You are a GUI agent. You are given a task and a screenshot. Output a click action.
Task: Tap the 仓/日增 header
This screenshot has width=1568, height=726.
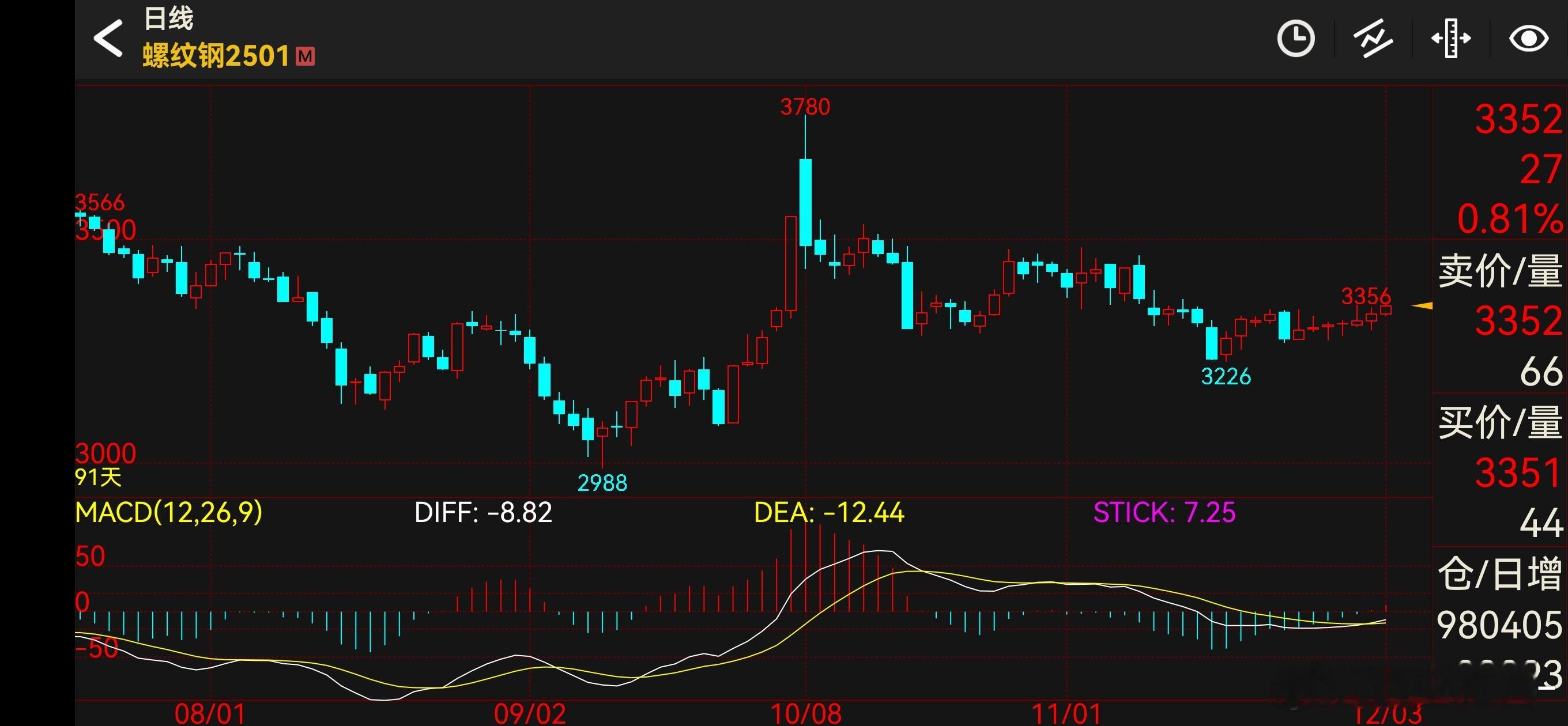[x=1501, y=574]
